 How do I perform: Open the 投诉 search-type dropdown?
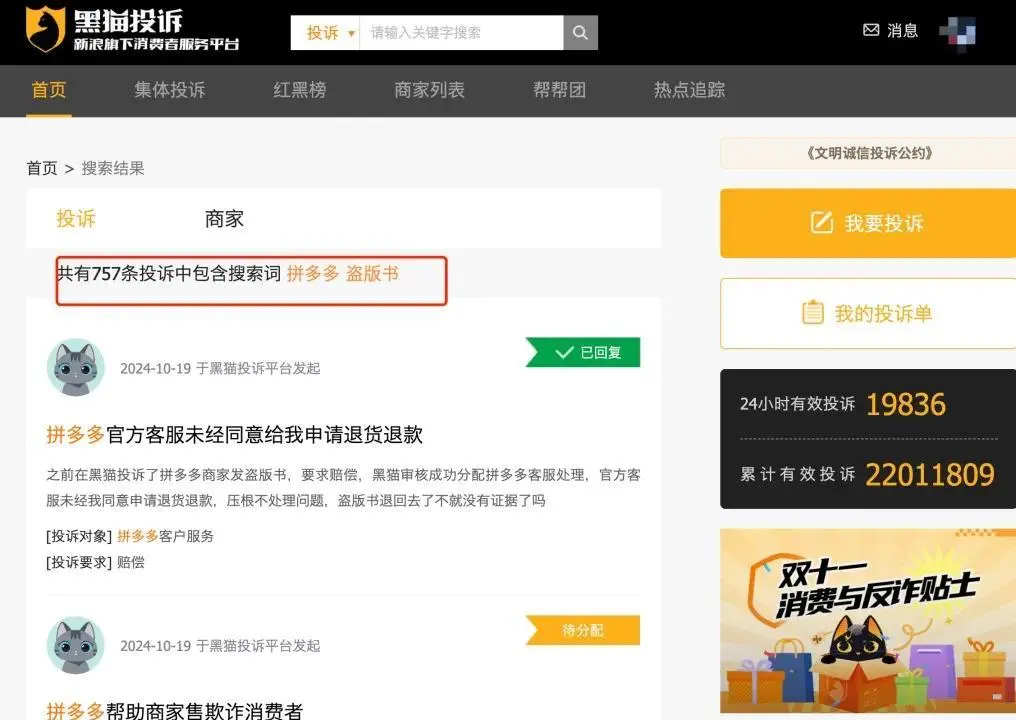(325, 32)
